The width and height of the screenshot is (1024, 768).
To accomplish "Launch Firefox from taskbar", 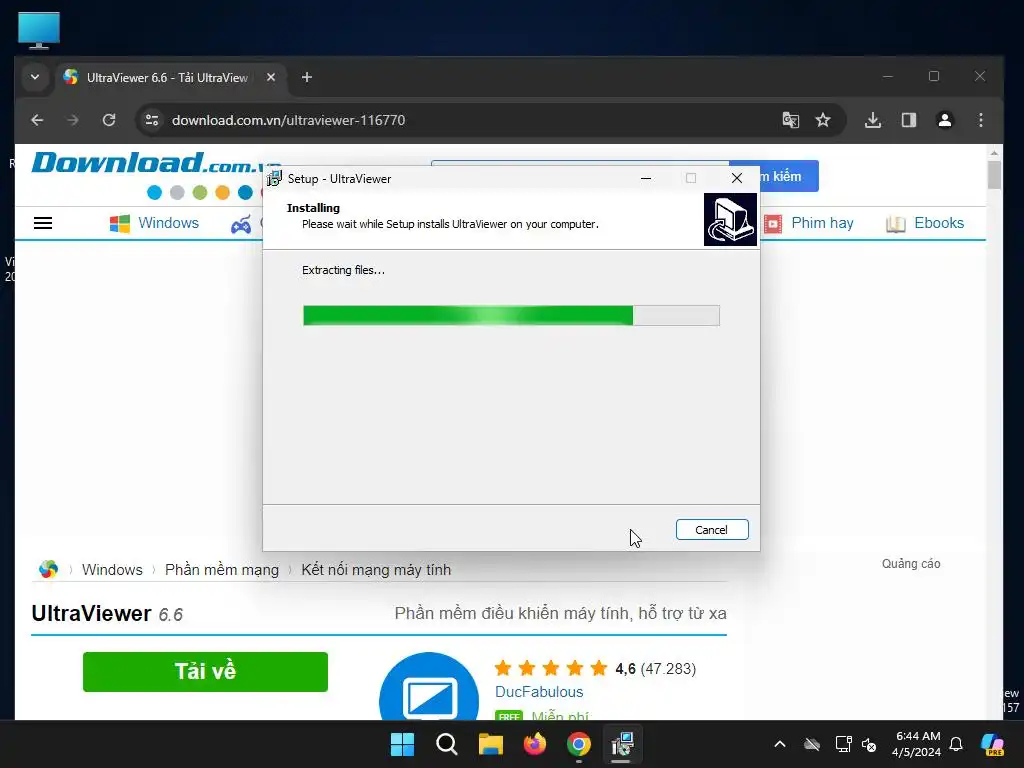I will pyautogui.click(x=534, y=744).
